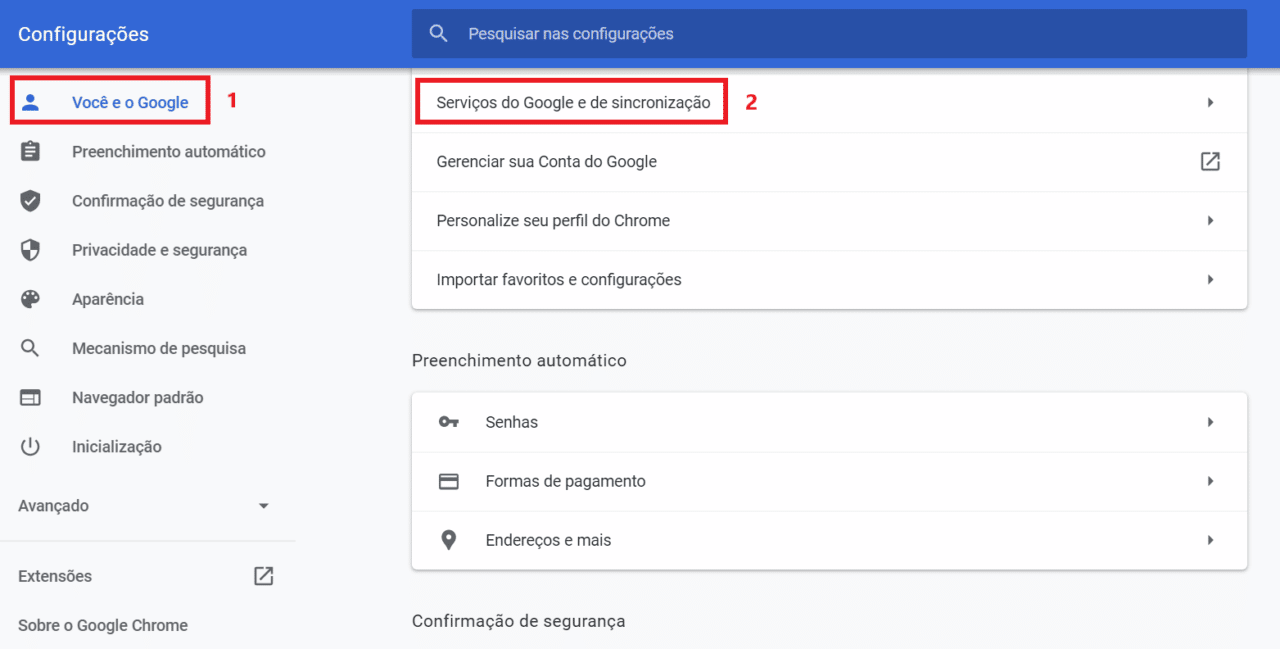Click the browser window icon for Navegador padrão
This screenshot has height=649, width=1280.
pos(31,398)
